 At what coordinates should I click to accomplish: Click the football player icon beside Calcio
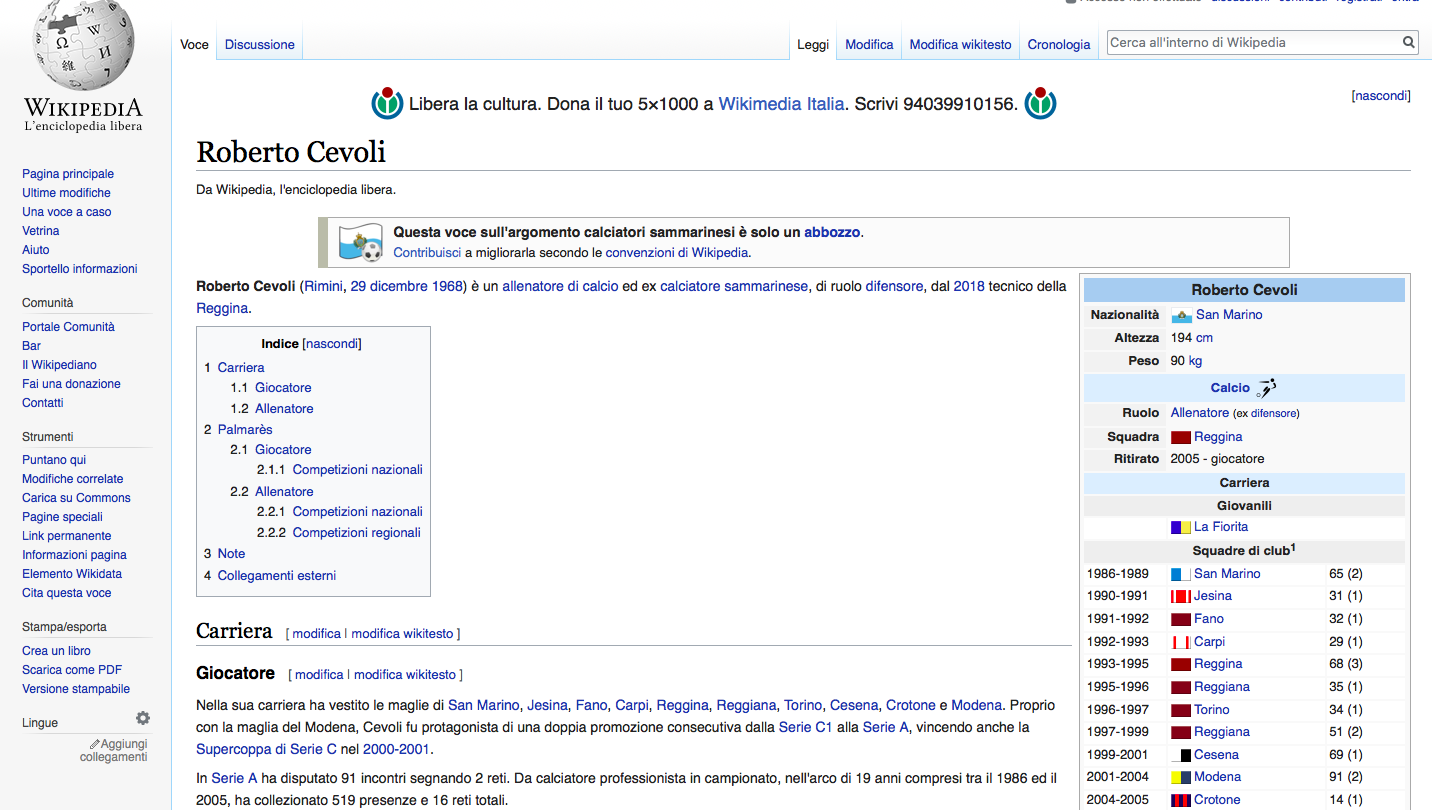1267,388
